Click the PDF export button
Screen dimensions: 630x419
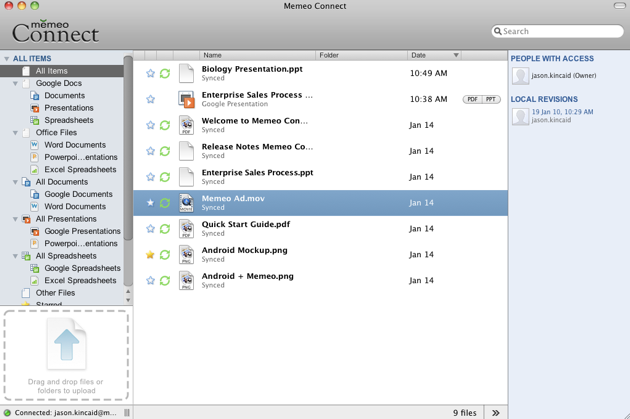pyautogui.click(x=472, y=100)
